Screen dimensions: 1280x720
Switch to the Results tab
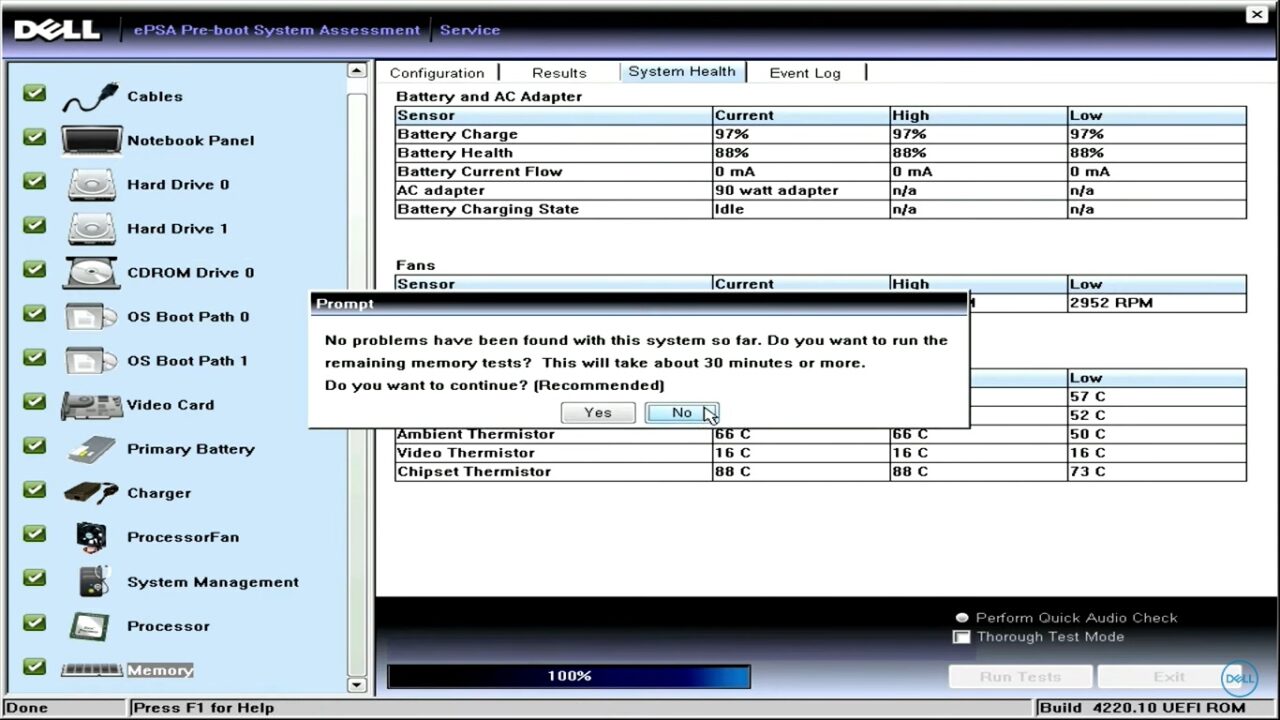(x=559, y=73)
